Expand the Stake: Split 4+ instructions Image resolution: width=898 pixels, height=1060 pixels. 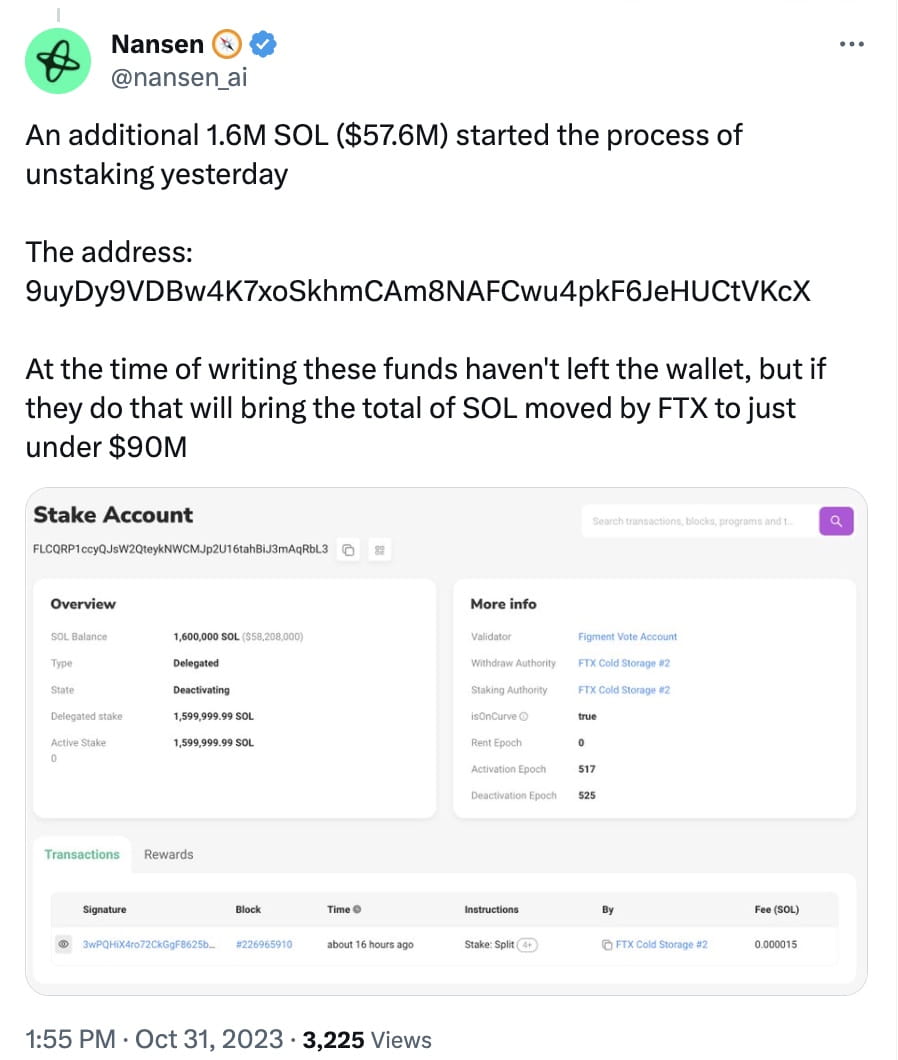tap(526, 944)
